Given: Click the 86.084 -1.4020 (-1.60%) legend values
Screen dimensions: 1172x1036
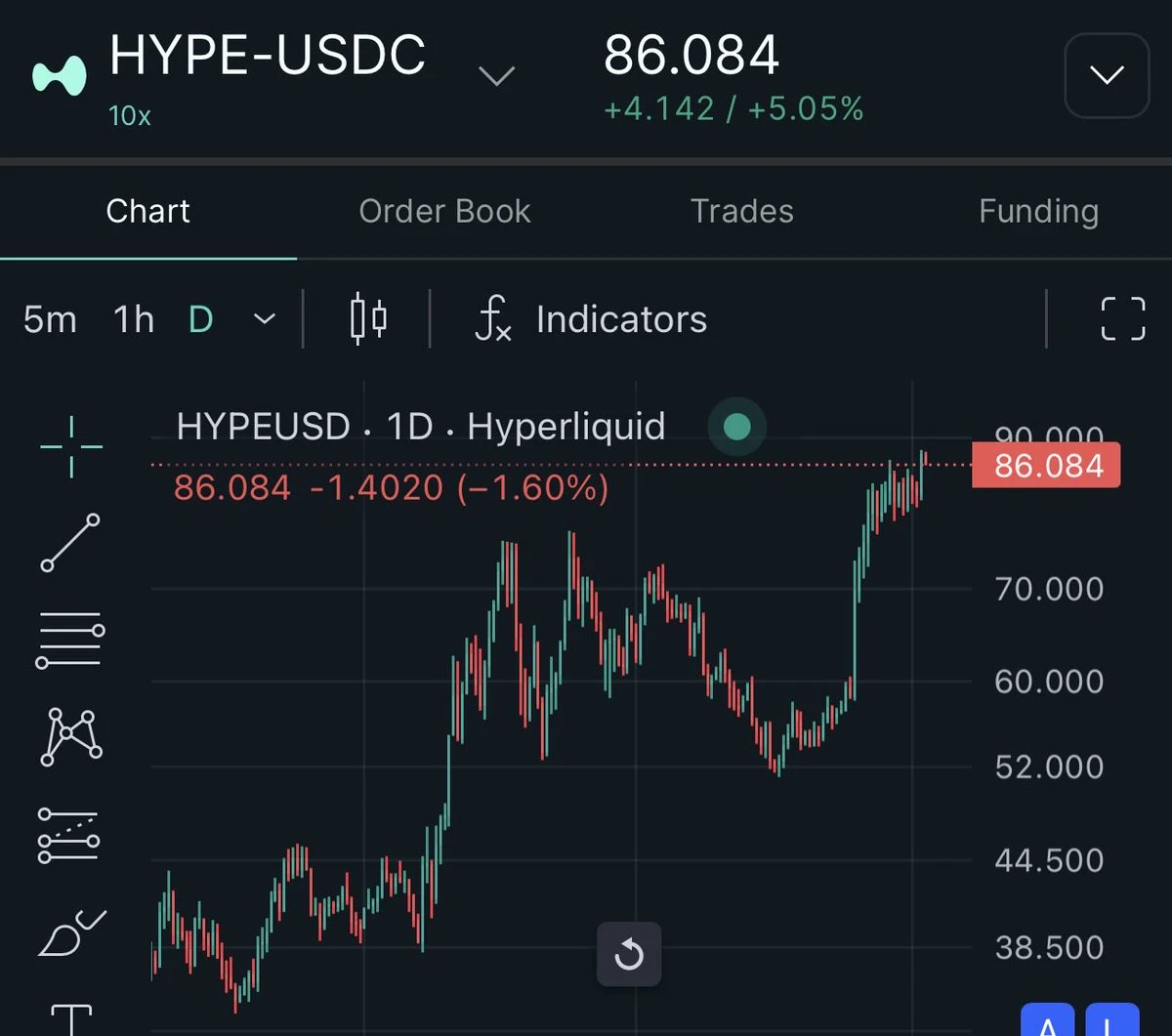Looking at the screenshot, I should pyautogui.click(x=391, y=487).
